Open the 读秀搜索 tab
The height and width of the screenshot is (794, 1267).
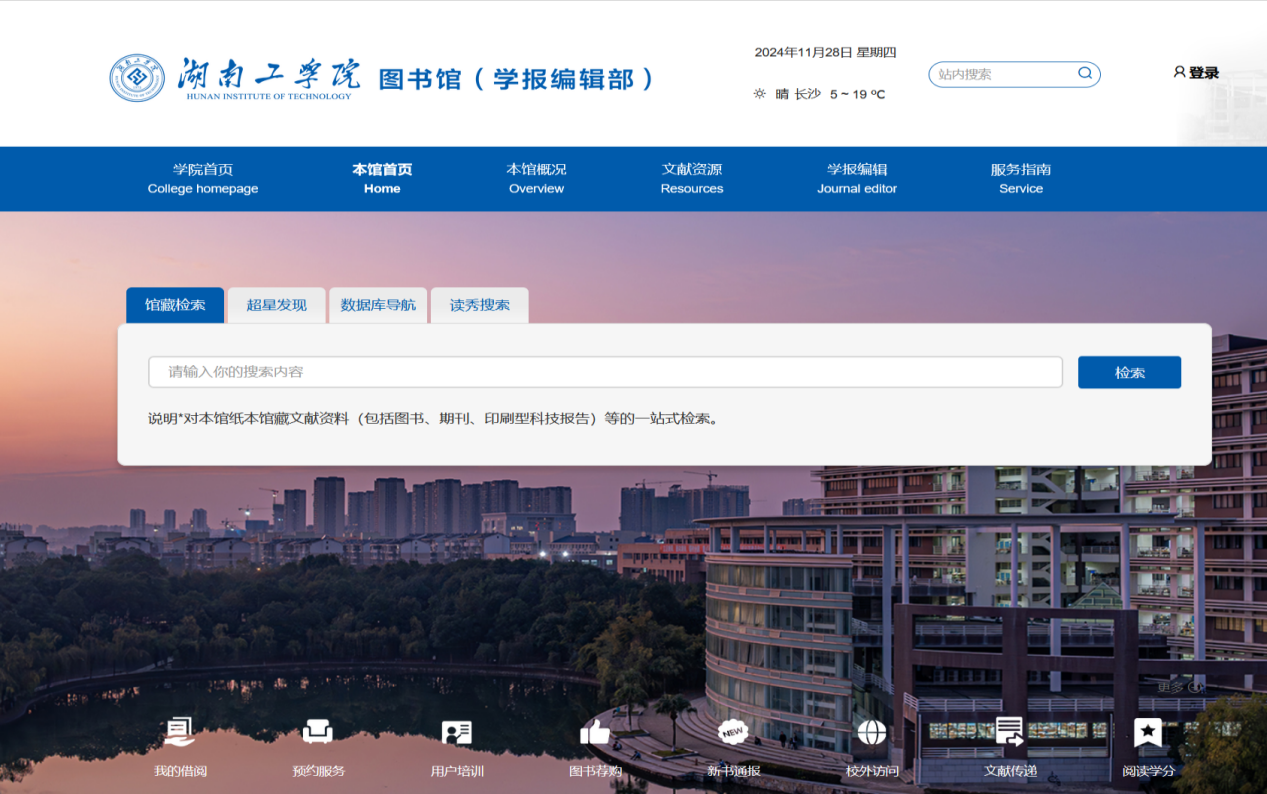[x=480, y=305]
